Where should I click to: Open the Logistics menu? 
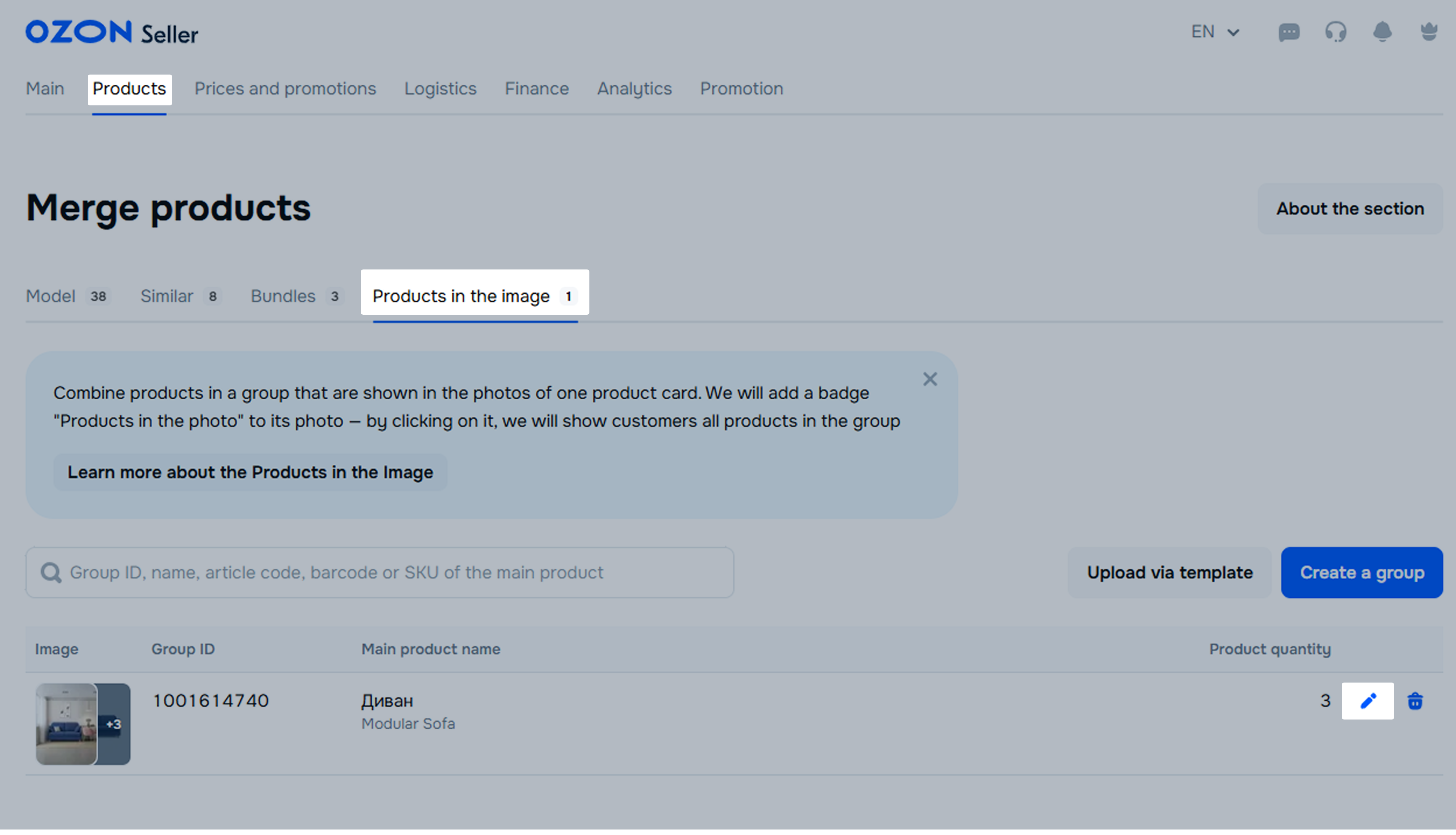point(440,89)
